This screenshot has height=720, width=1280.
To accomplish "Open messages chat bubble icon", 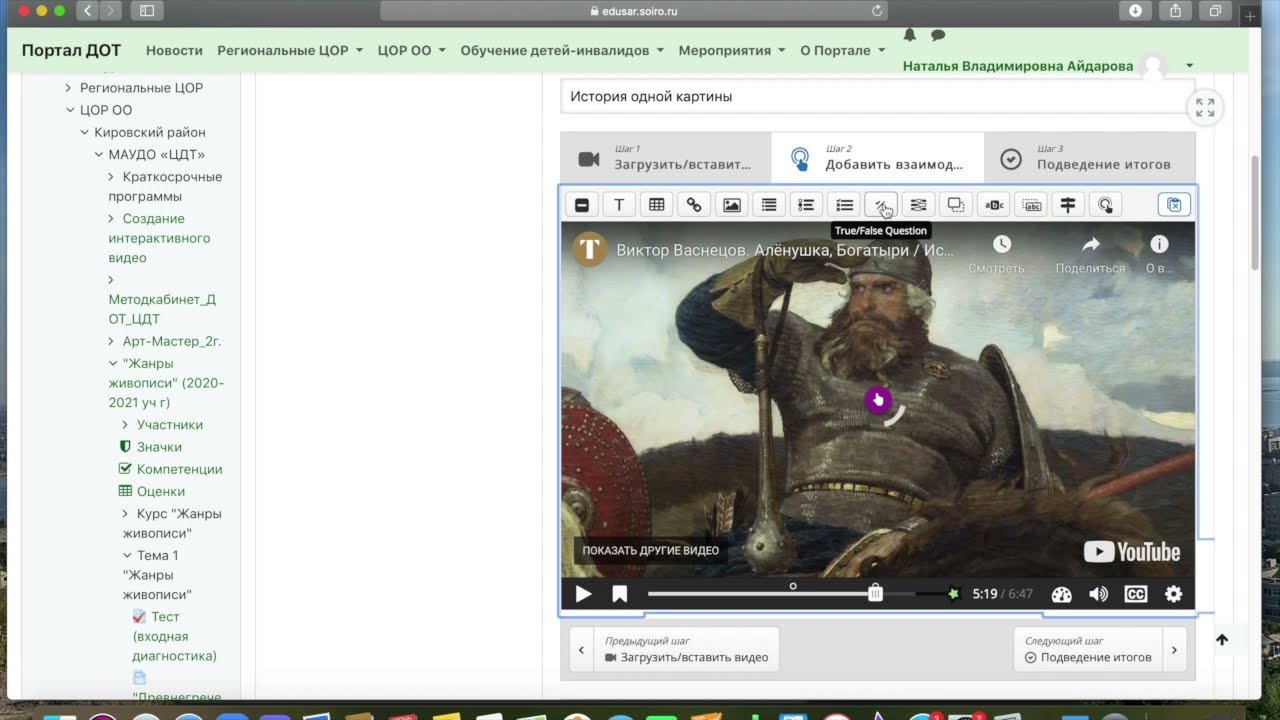I will point(938,35).
